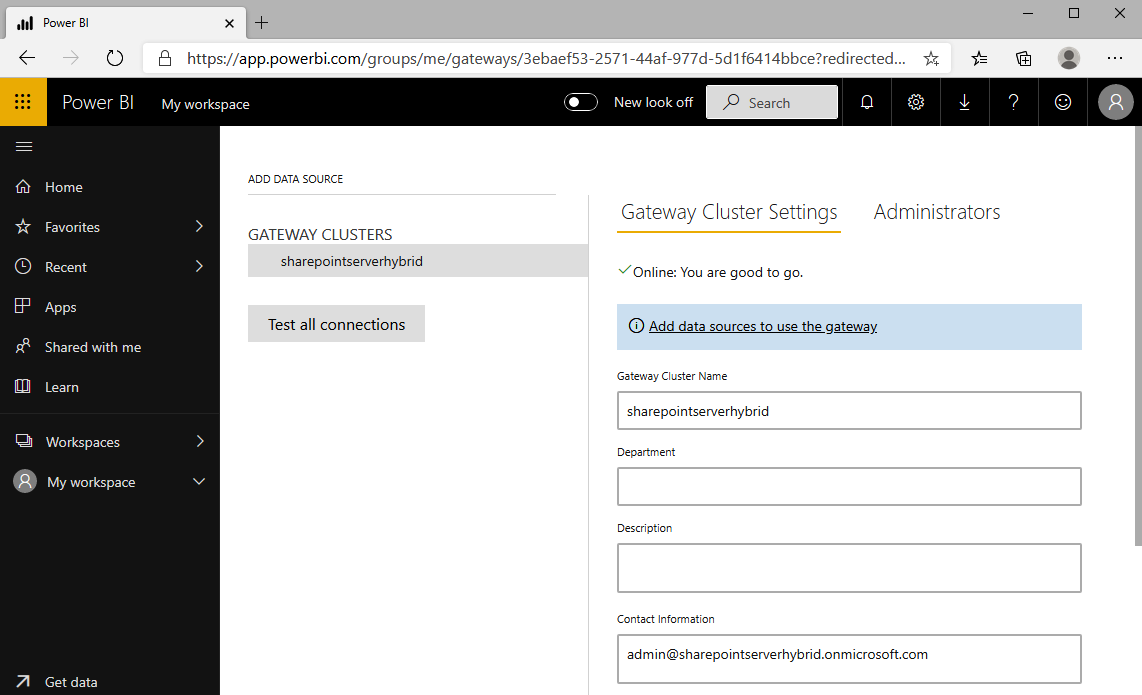
Task: Open the settings gear icon
Action: pos(915,102)
